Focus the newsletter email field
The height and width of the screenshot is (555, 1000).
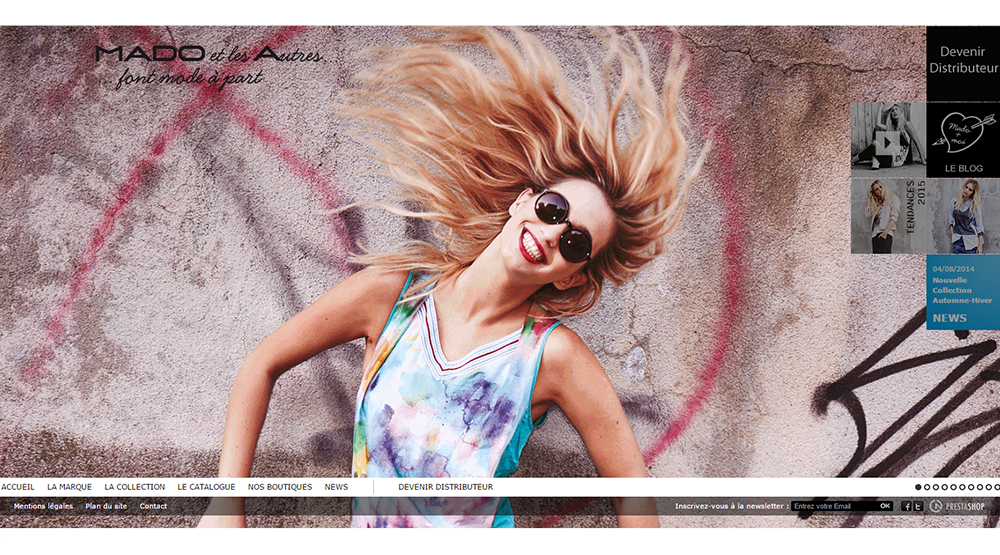(x=834, y=506)
